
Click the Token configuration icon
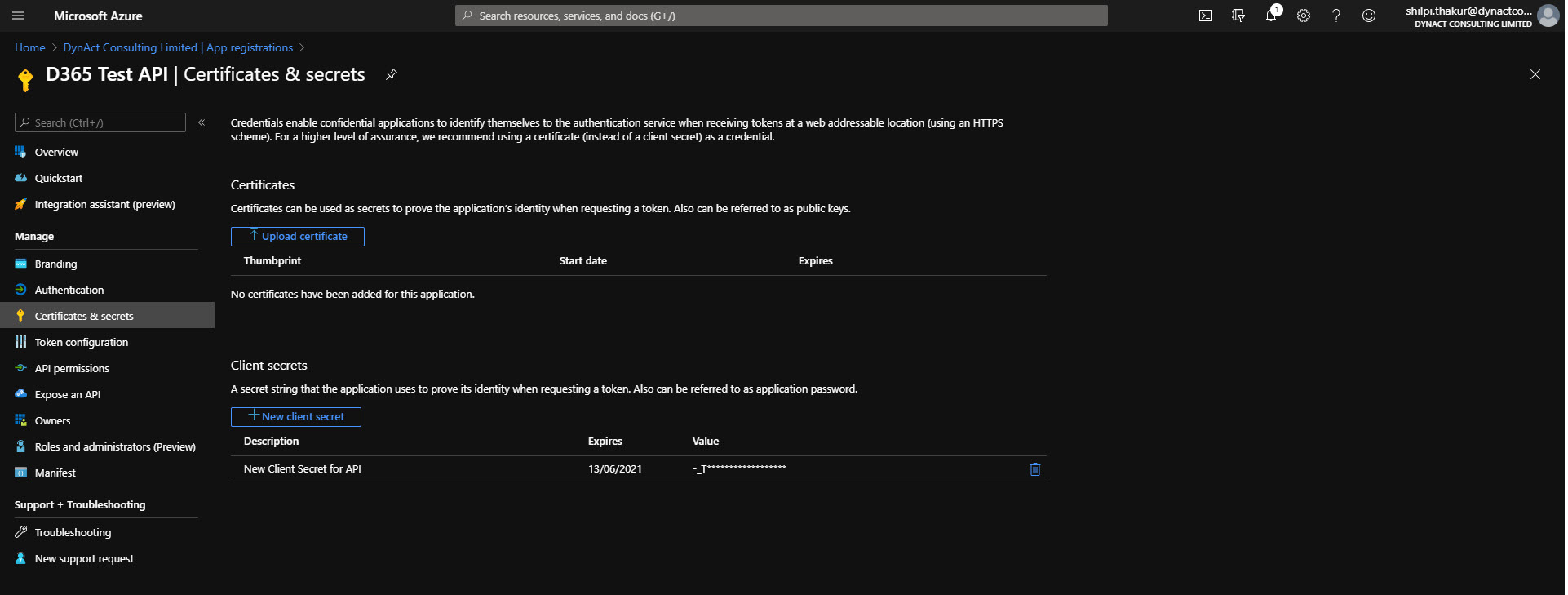click(20, 342)
